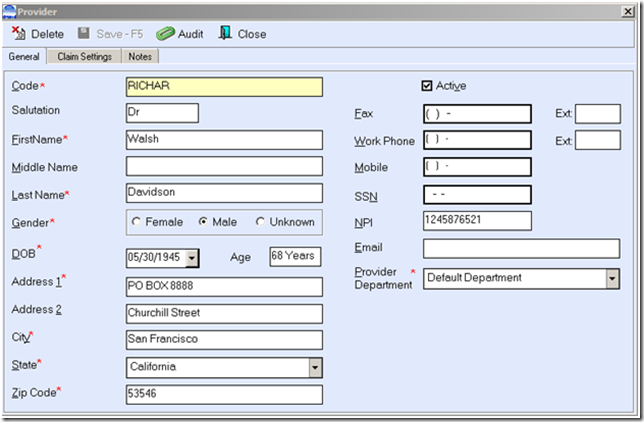The height and width of the screenshot is (422, 644).
Task: Select the Female gender option
Action: click(136, 222)
